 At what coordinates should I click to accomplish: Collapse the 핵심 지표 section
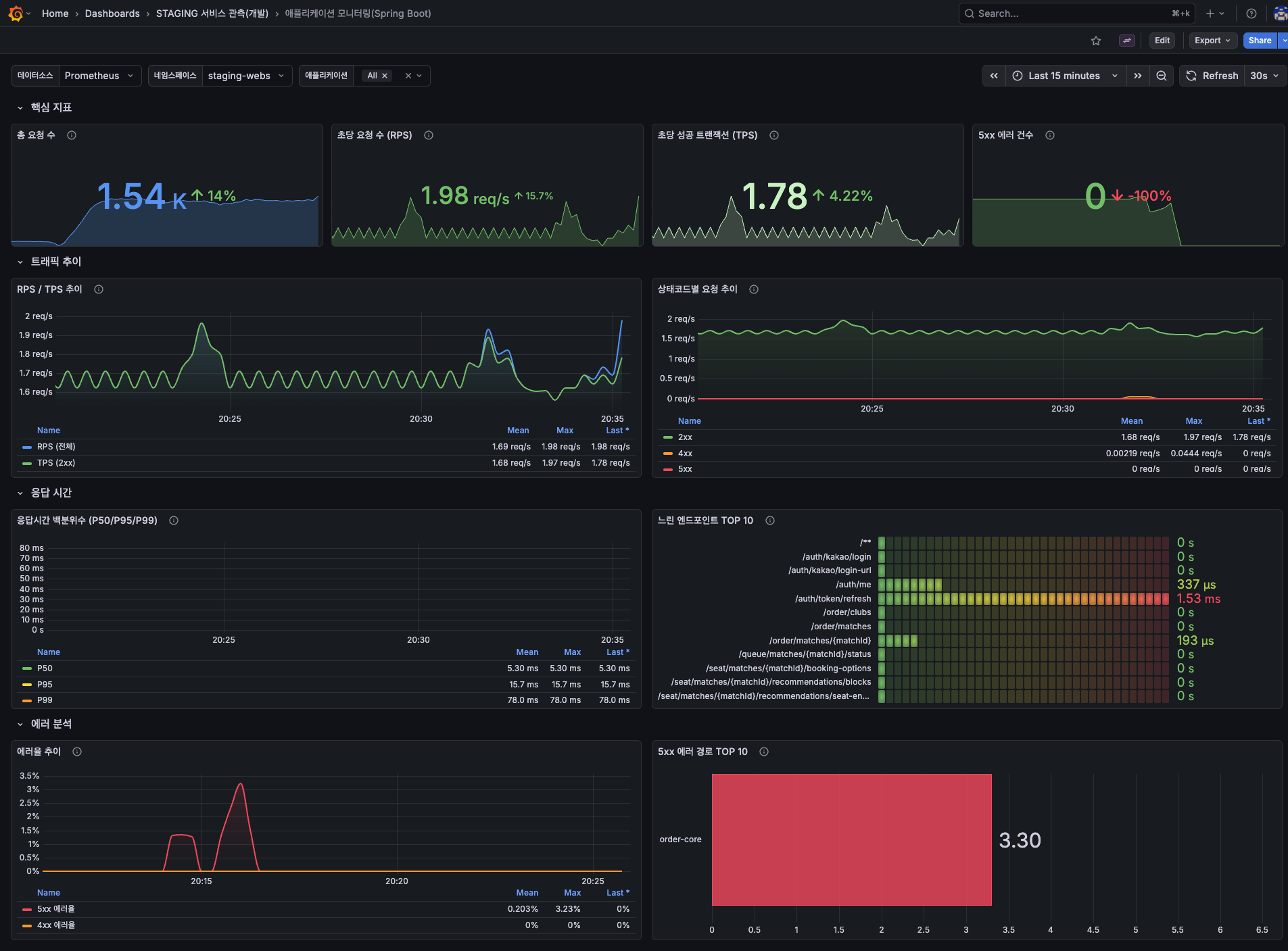19,107
